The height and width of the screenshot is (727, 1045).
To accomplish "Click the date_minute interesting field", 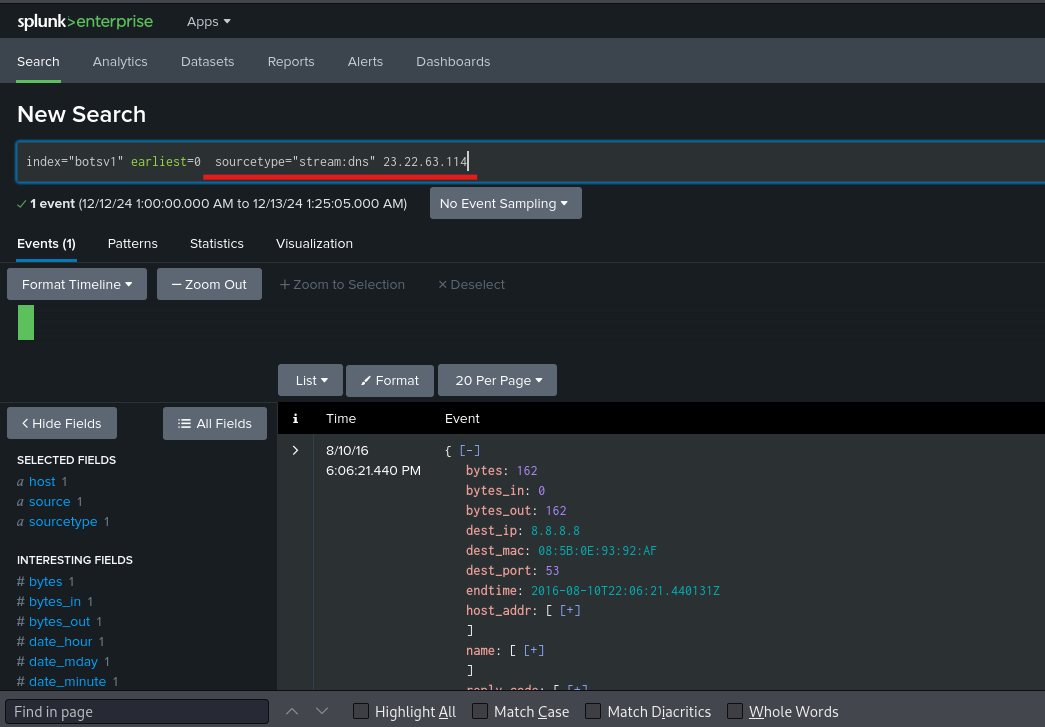I will pyautogui.click(x=67, y=682).
